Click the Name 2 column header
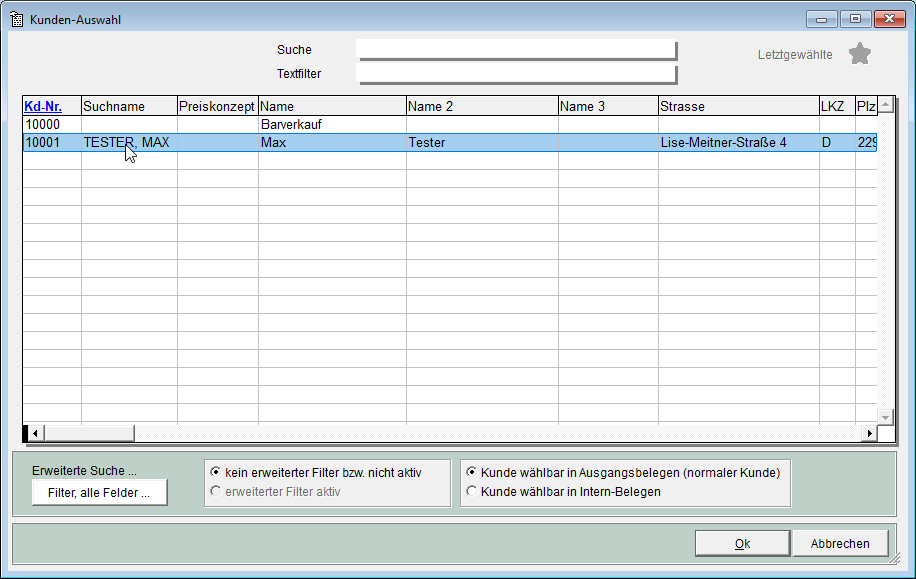916x579 pixels. coord(482,106)
